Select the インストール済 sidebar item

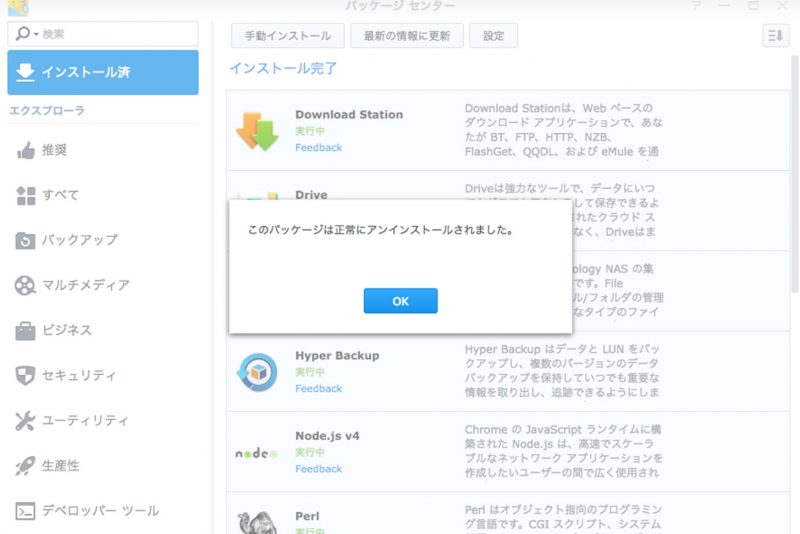coord(103,72)
